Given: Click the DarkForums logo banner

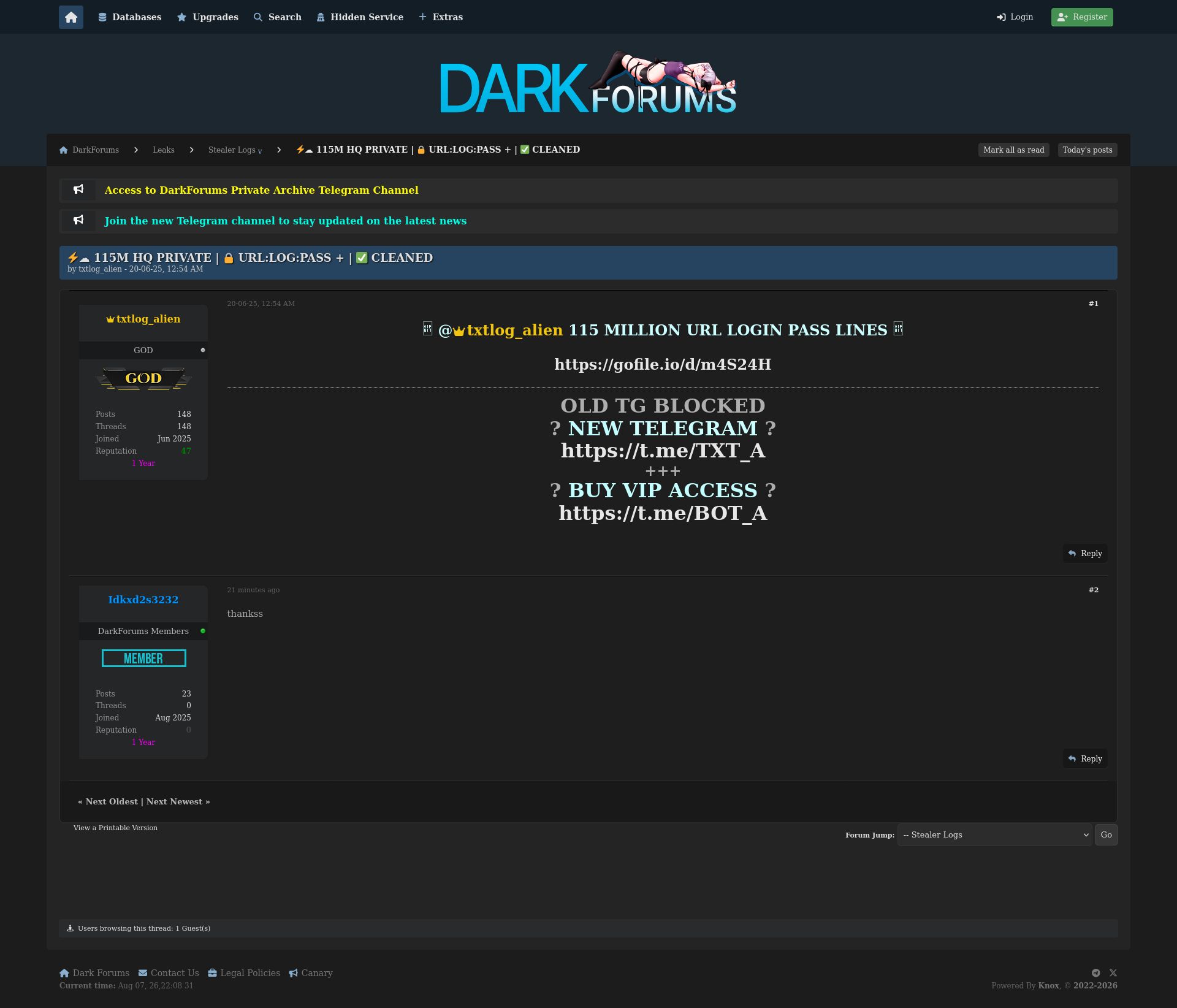Looking at the screenshot, I should pos(588,83).
